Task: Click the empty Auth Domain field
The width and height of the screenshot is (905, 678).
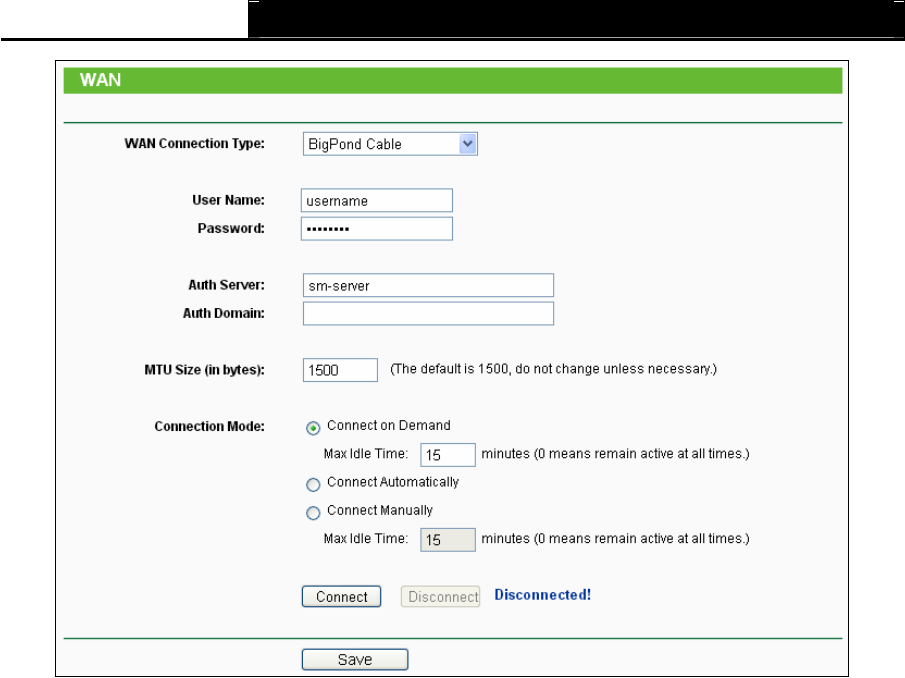Action: coord(428,313)
